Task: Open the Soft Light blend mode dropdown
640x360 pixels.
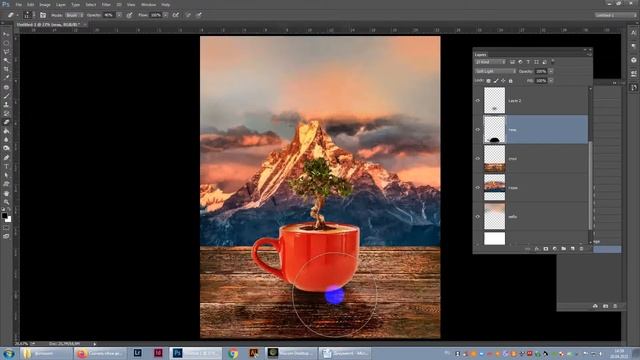Action: (496, 71)
